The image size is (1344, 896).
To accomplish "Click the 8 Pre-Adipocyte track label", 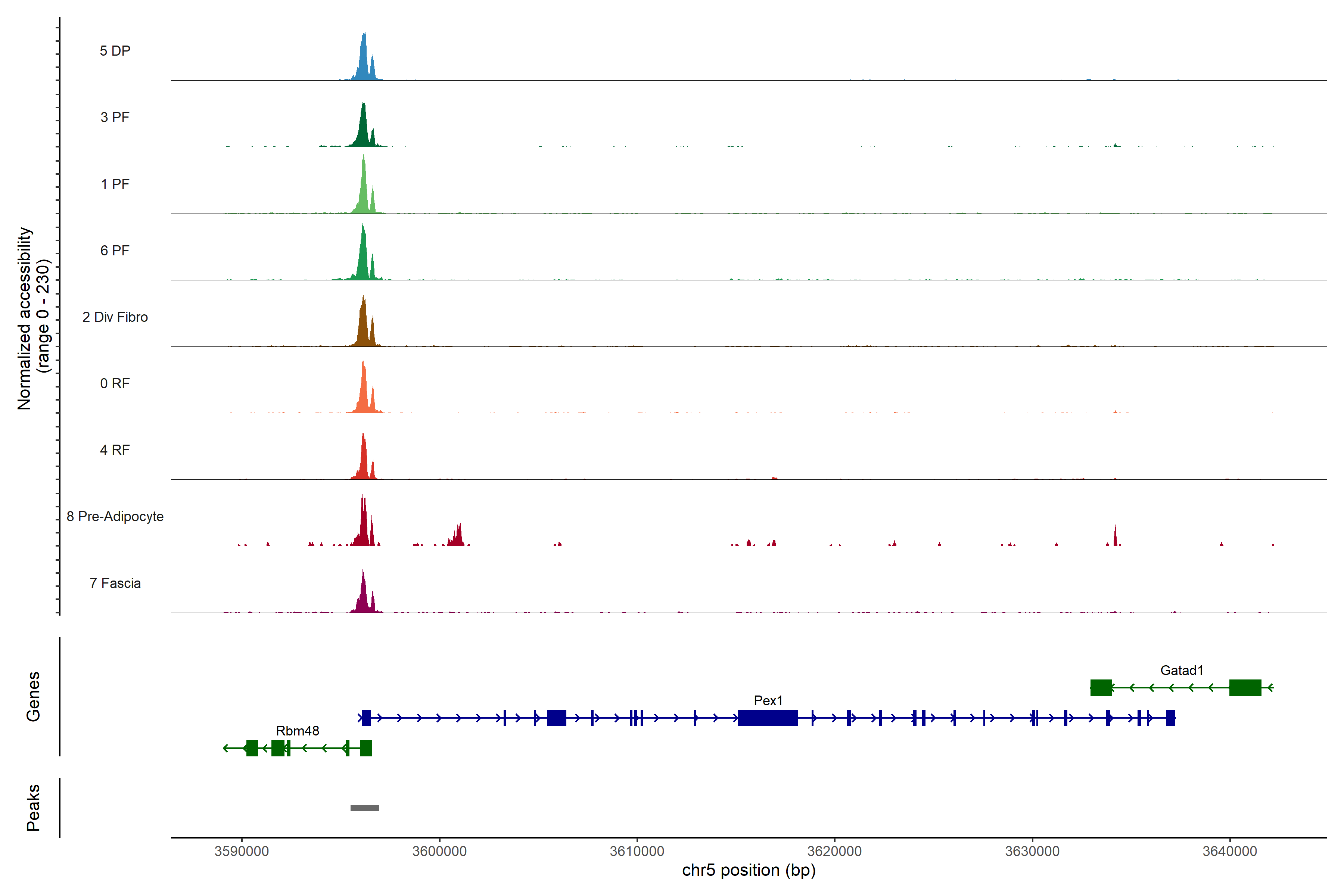I will pos(115,517).
